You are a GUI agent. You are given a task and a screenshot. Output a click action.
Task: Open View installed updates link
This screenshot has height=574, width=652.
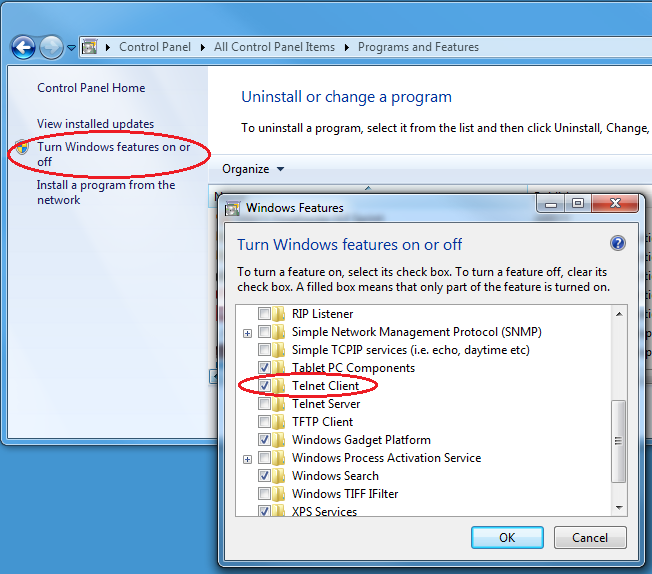click(x=95, y=124)
